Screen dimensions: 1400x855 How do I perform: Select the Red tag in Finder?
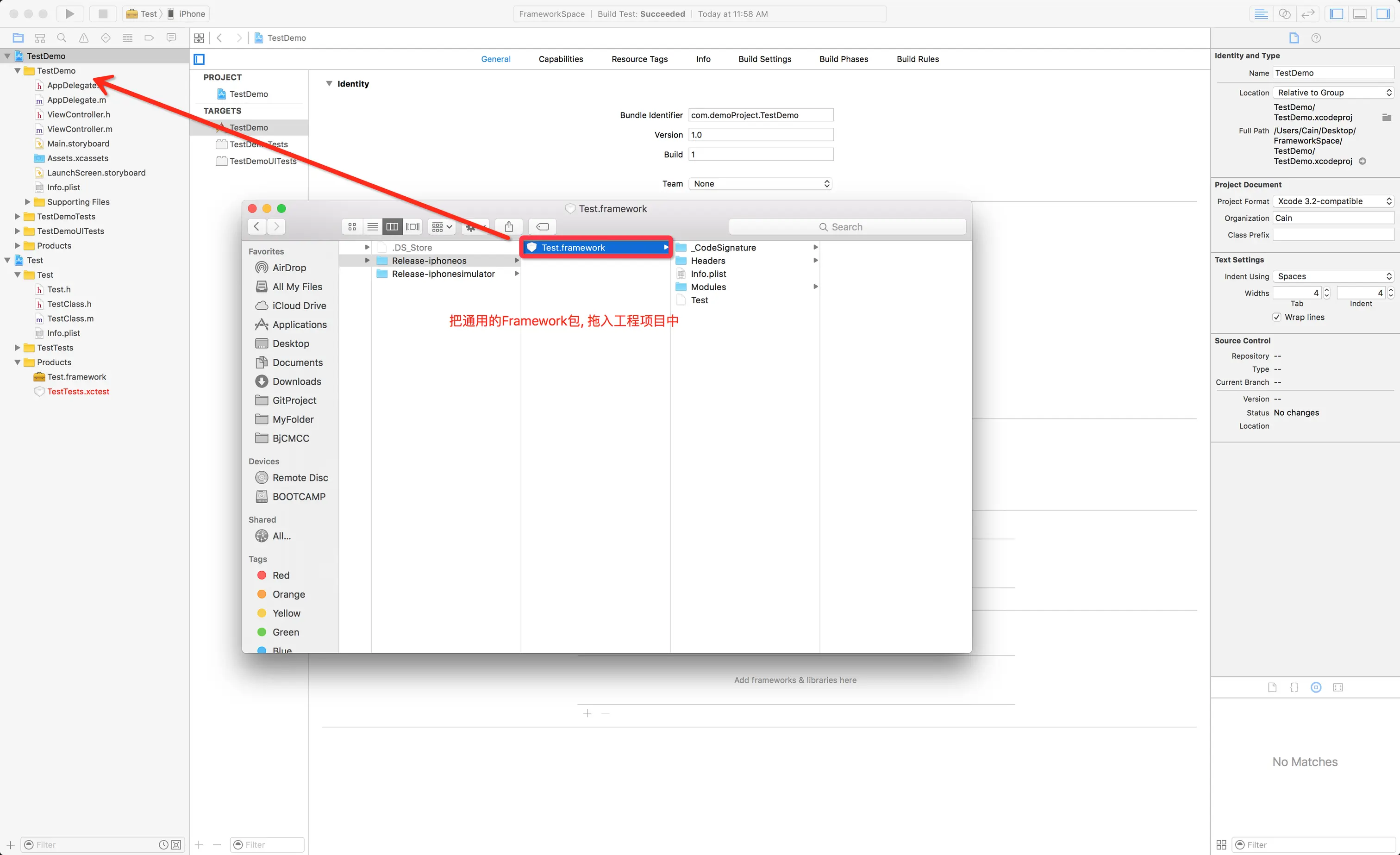(x=281, y=575)
